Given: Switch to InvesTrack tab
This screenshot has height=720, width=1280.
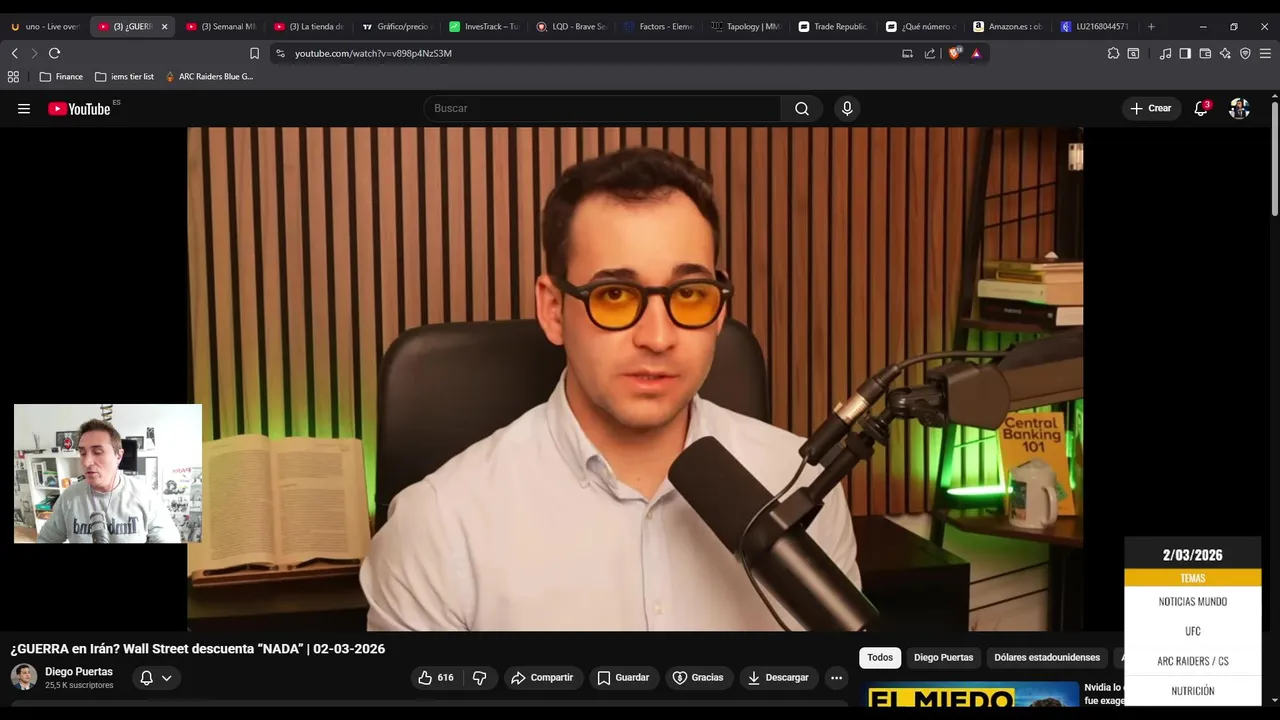Looking at the screenshot, I should (484, 27).
